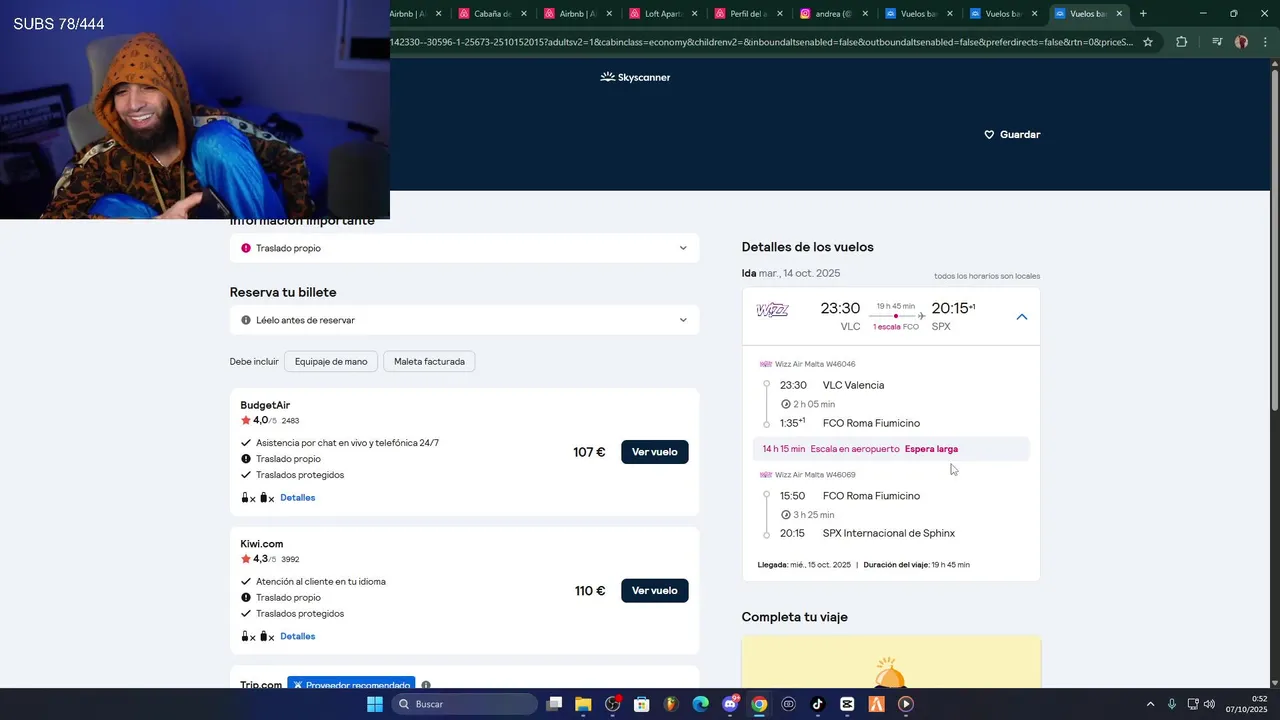Open Chrome media controls icon
Viewport: 1280px width, 720px height.
pos(1216,42)
